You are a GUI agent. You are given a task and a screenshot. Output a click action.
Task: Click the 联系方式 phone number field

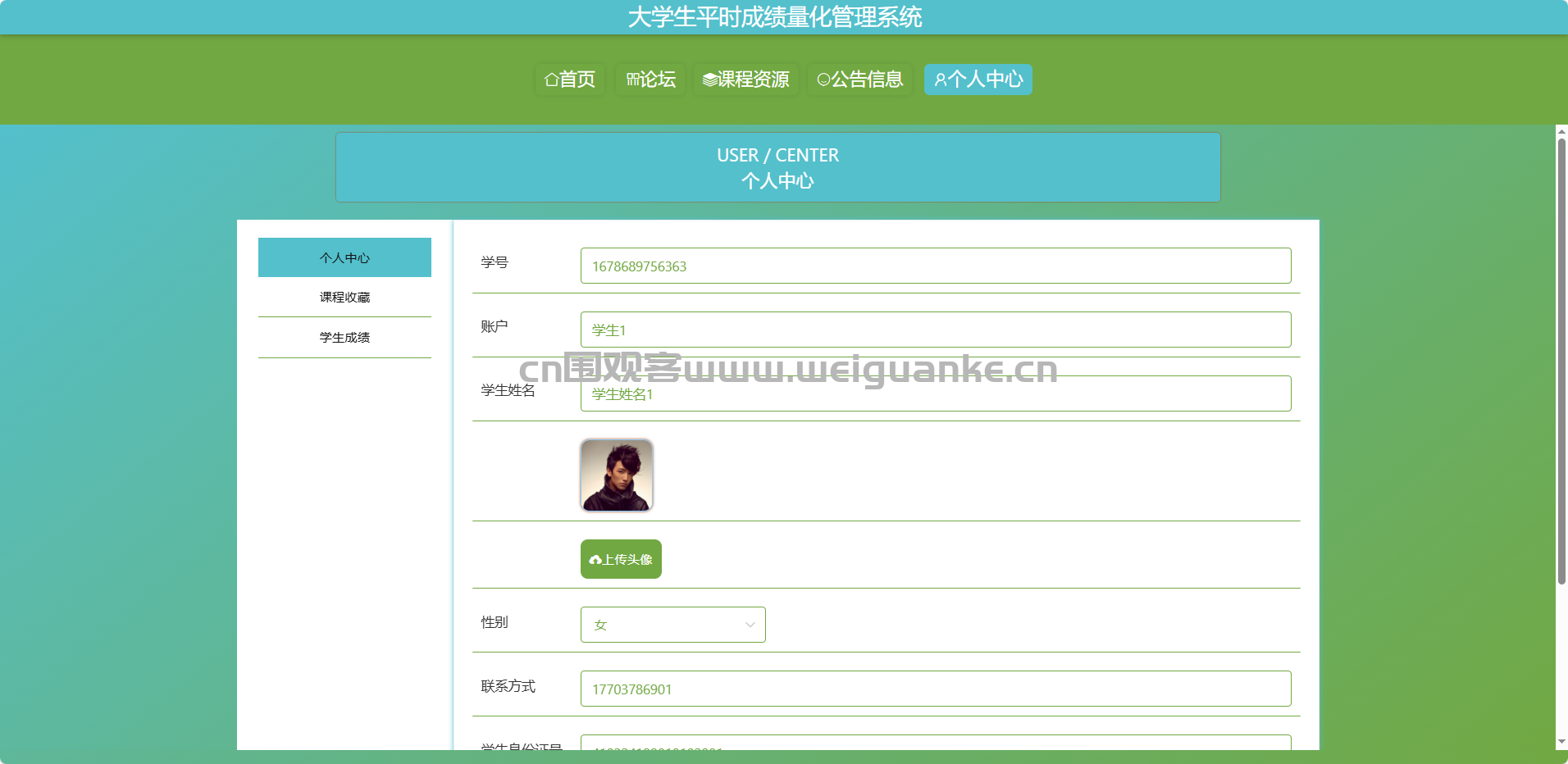(935, 689)
